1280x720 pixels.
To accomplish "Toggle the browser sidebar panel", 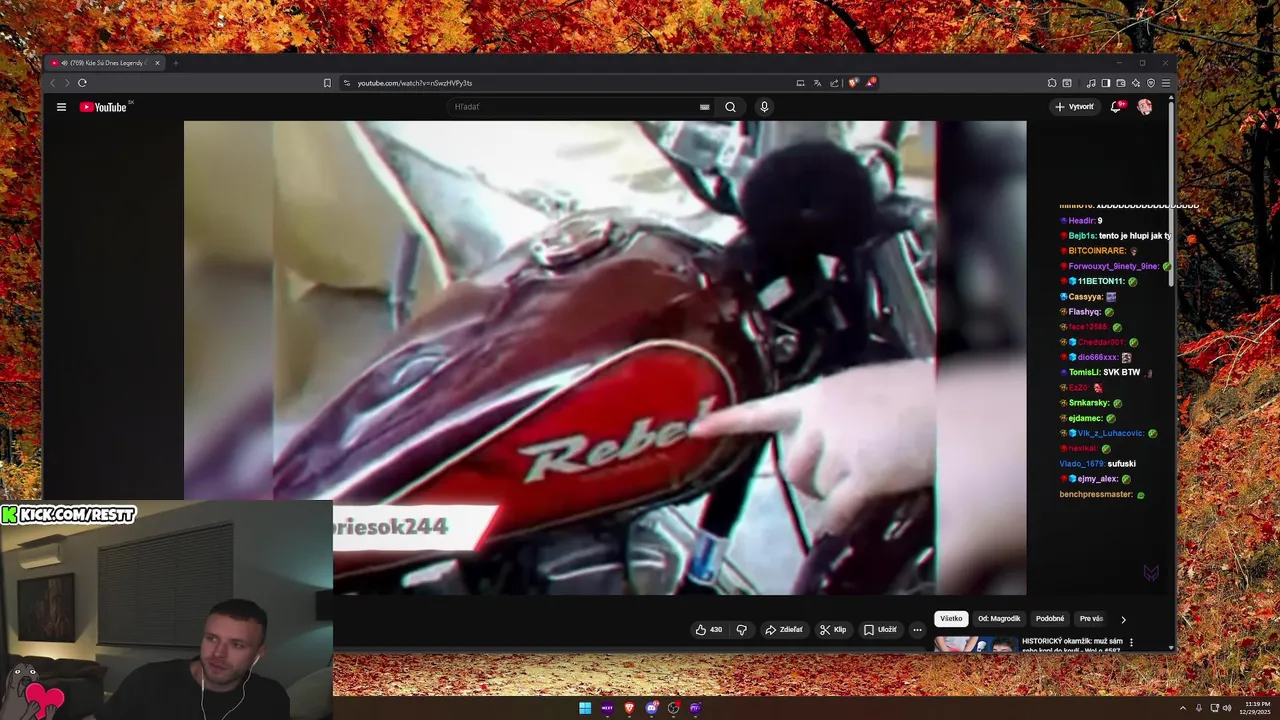I will [x=1106, y=83].
